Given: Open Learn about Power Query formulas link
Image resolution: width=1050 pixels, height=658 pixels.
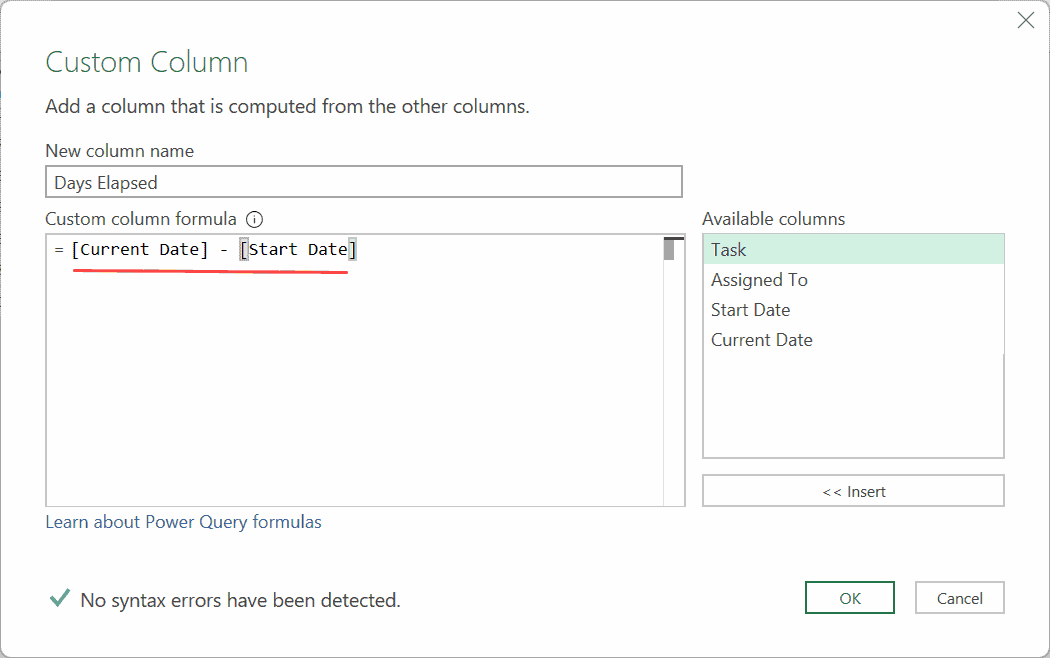Looking at the screenshot, I should pyautogui.click(x=184, y=522).
